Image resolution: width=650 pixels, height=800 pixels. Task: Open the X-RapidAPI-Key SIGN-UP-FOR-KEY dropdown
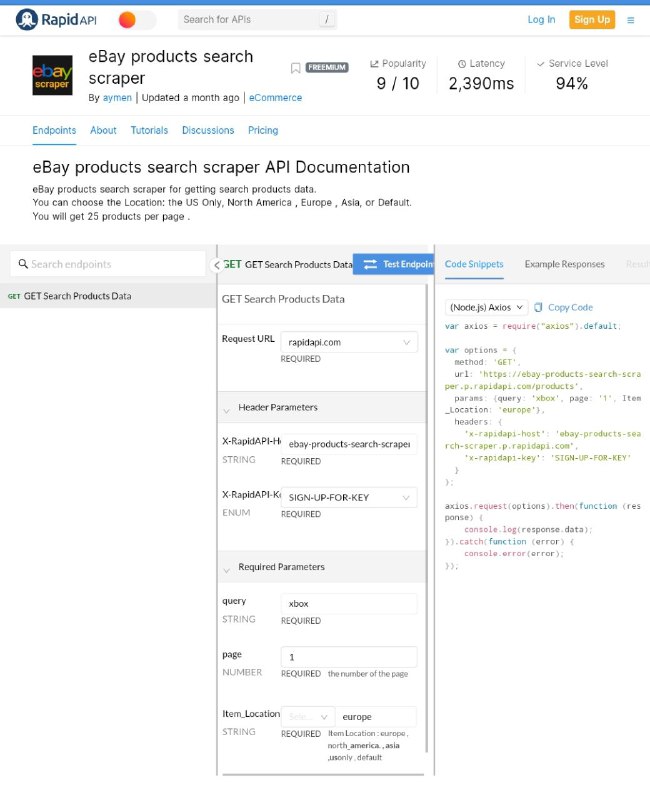(349, 497)
